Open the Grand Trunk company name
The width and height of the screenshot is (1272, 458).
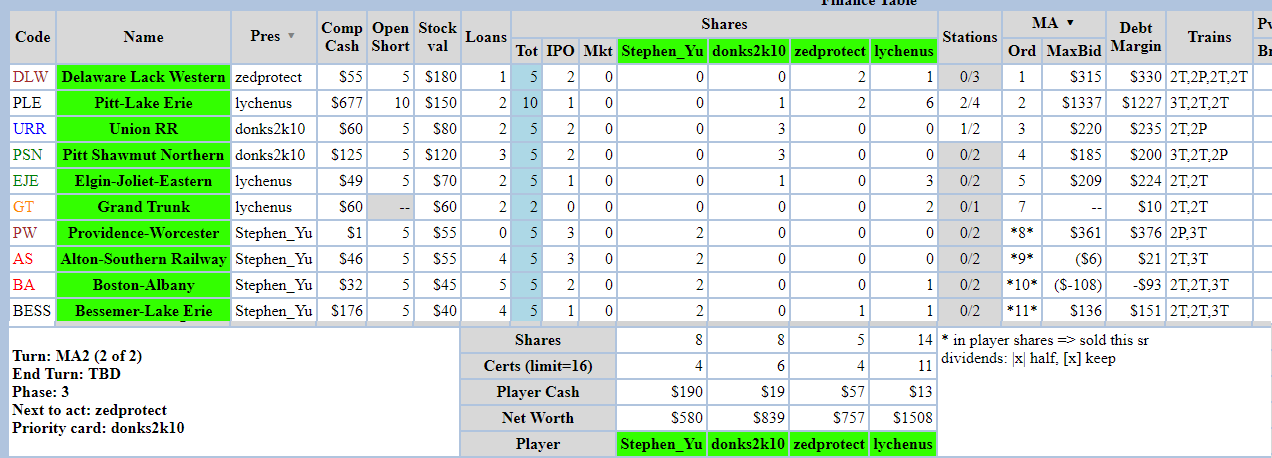[143, 207]
